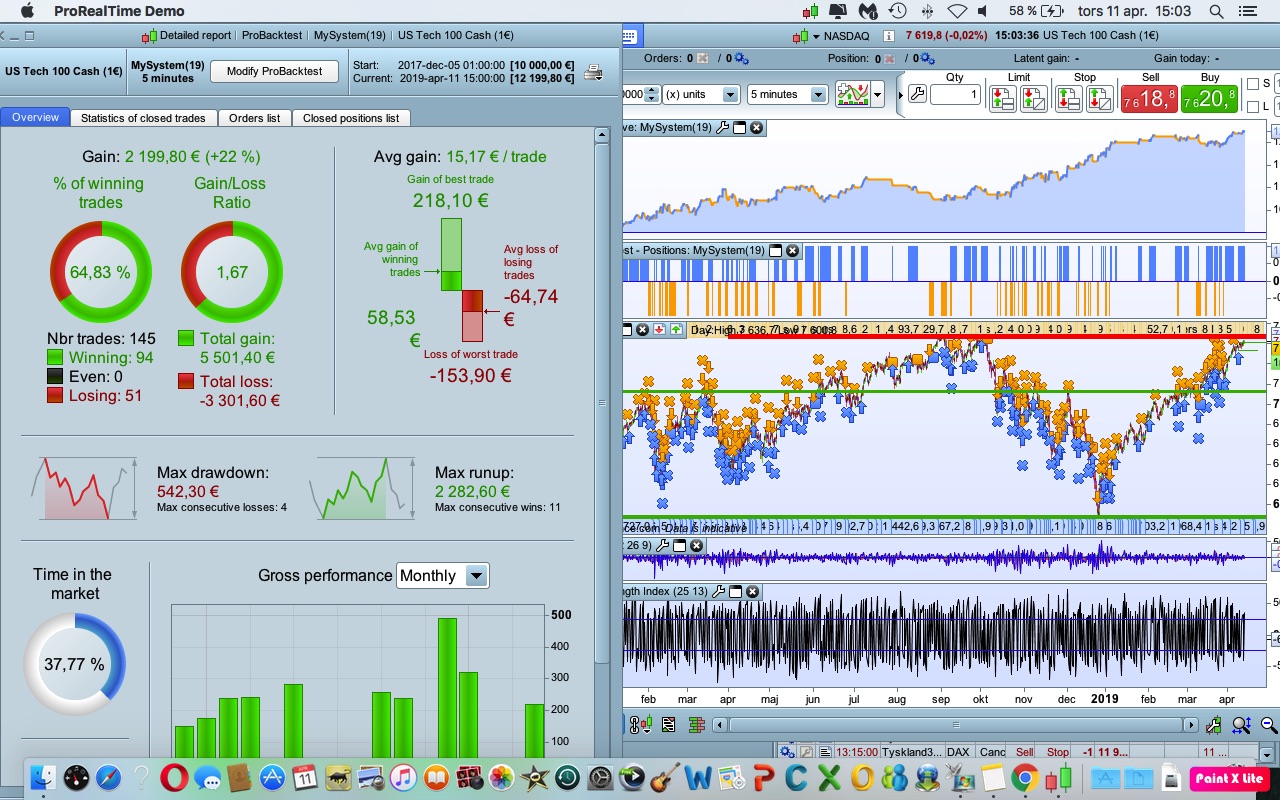Click the first Limit order icon
This screenshot has width=1280, height=800.
pyautogui.click(x=1003, y=98)
